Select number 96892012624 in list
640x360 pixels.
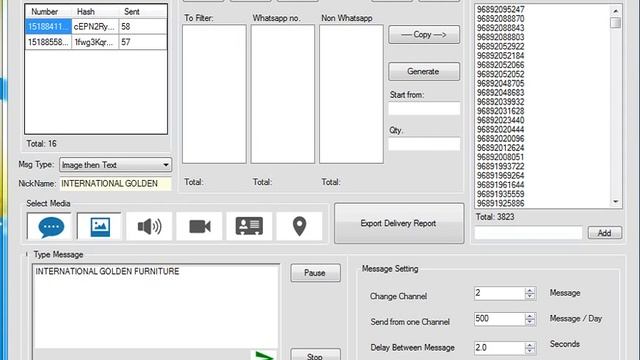pos(500,148)
